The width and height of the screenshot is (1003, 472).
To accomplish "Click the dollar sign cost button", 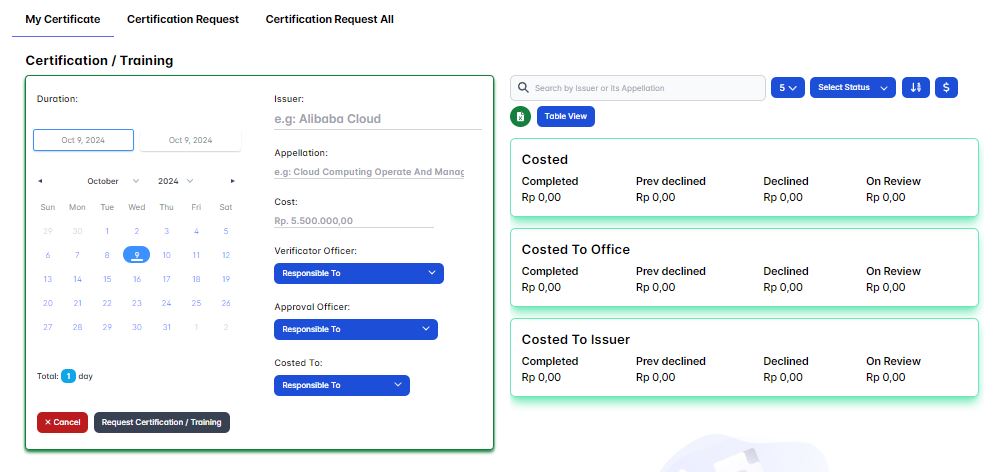I will coord(946,88).
